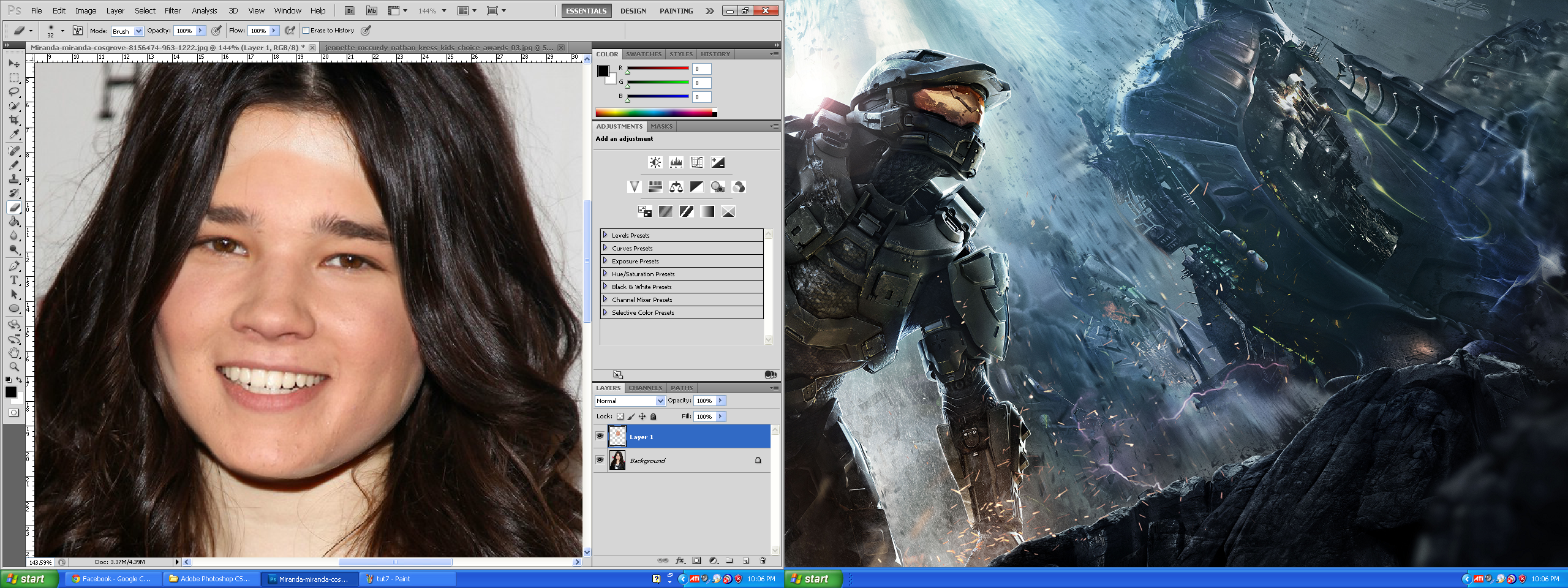
Task: Launch Adobe Bridge from Br icon
Action: pyautogui.click(x=350, y=10)
